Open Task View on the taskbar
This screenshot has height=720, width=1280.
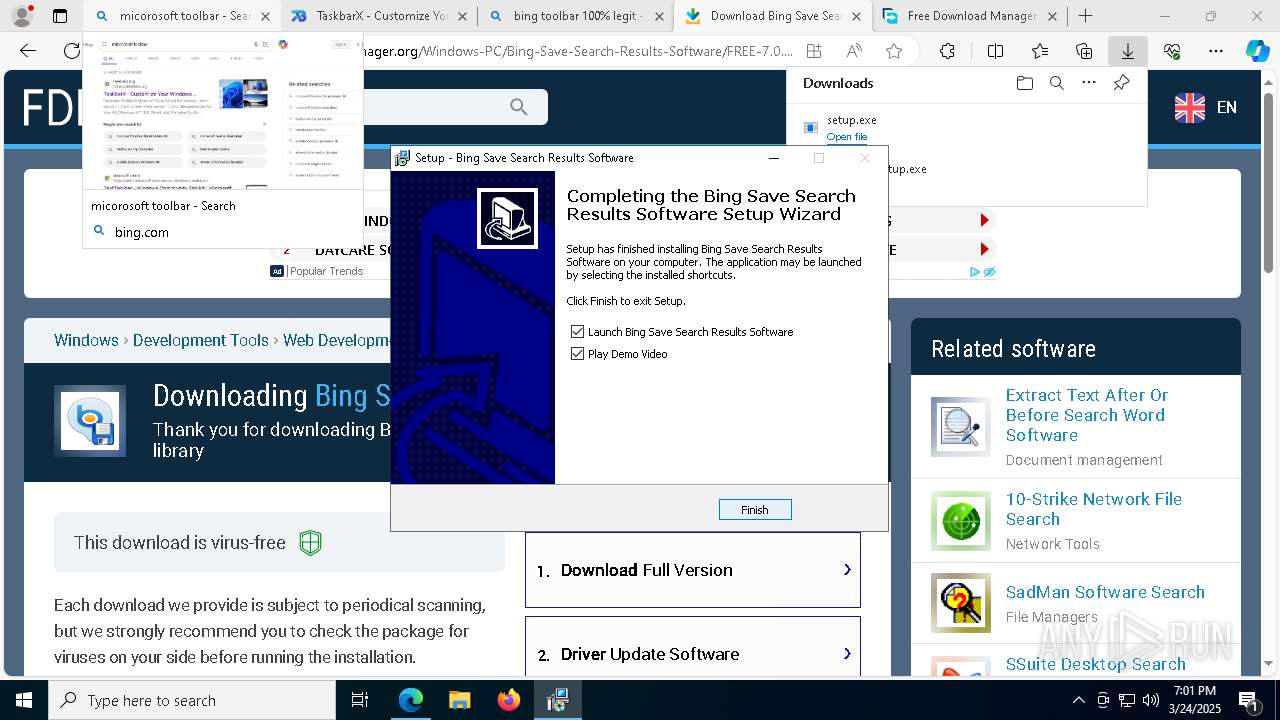[x=360, y=700]
